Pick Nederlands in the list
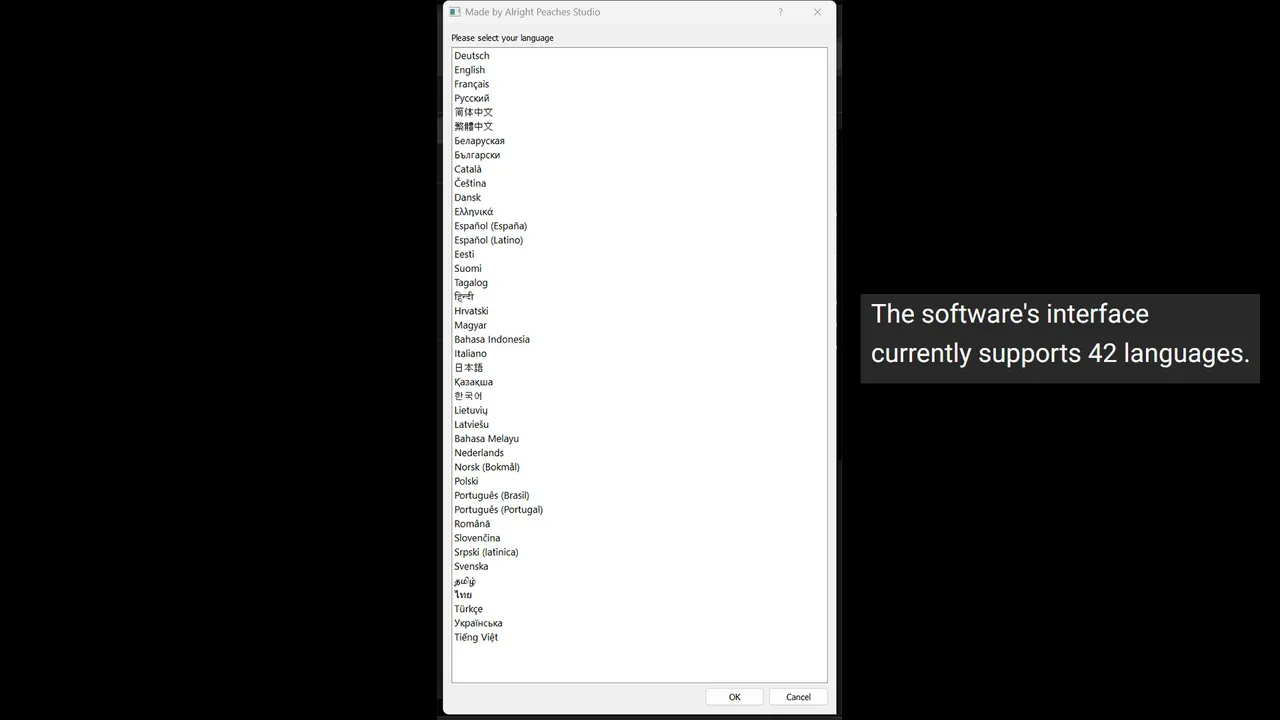Viewport: 1280px width, 720px height. point(479,453)
